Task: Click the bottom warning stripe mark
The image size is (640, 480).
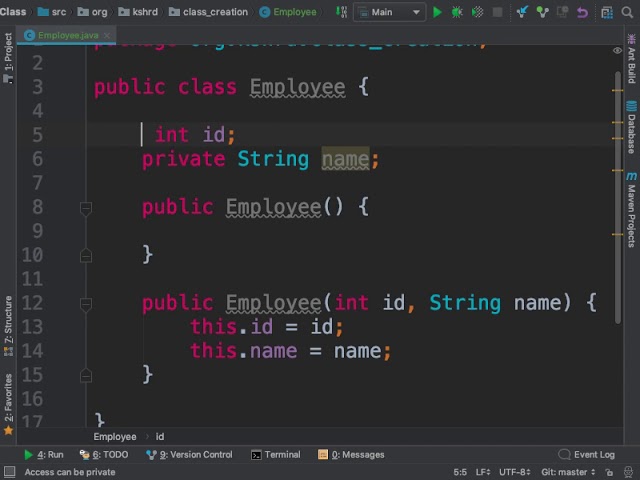Action: [x=617, y=234]
